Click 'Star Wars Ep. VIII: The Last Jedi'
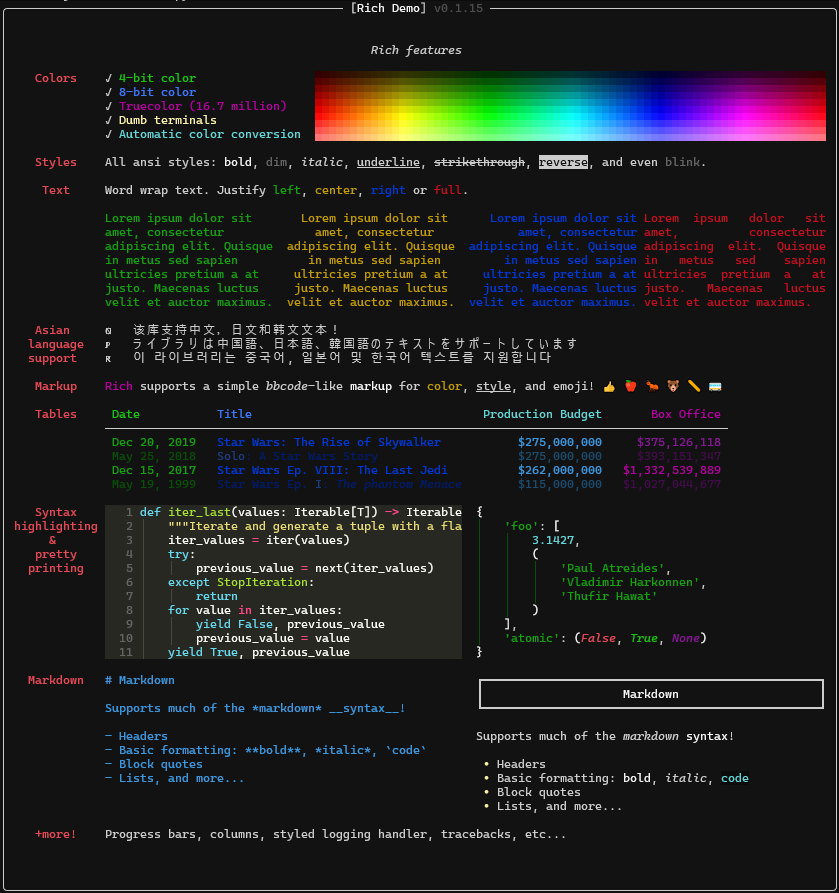This screenshot has width=839, height=893. (x=332, y=470)
